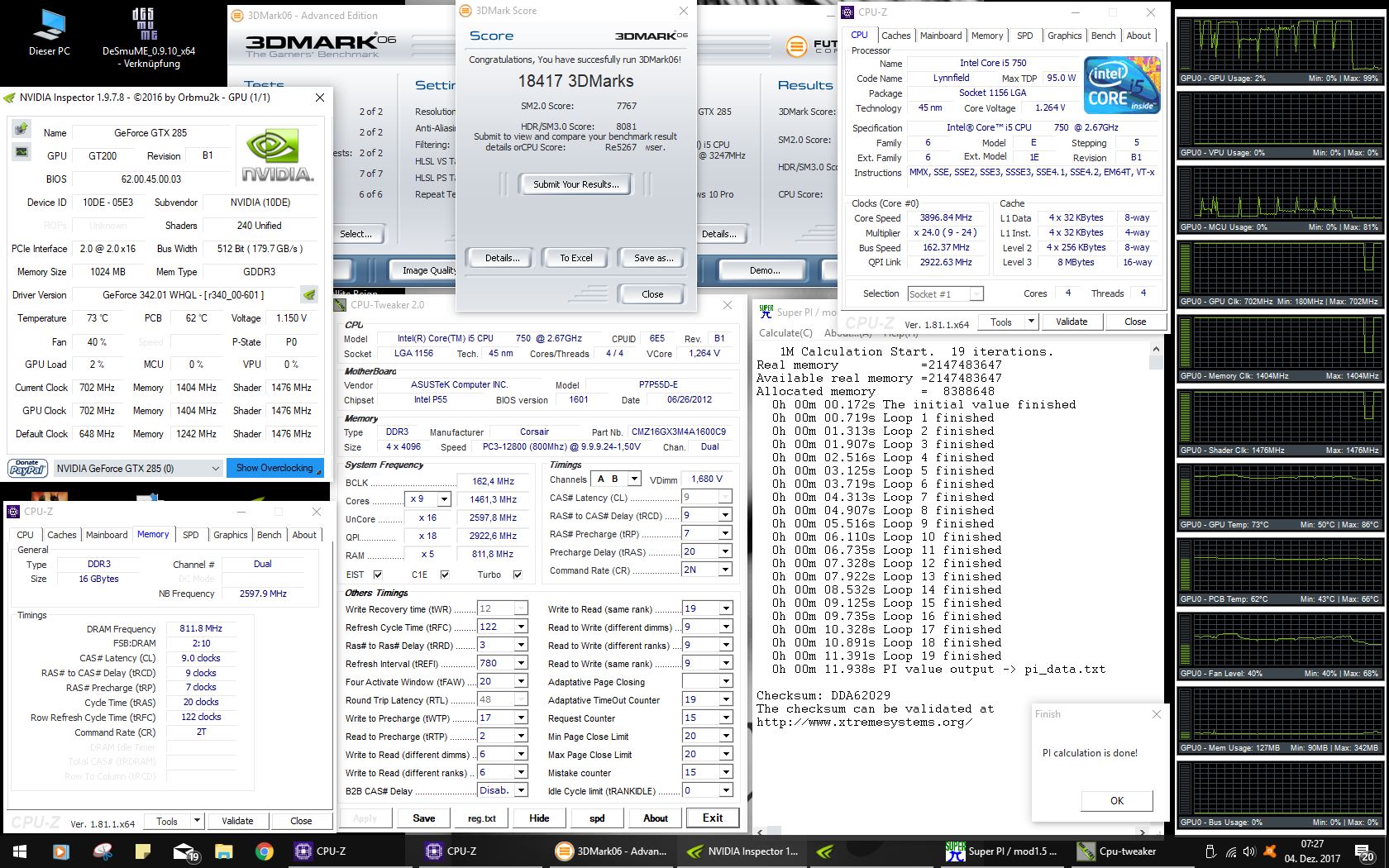Switch to 3DMark06 taskbar item
The width and height of the screenshot is (1389, 868).
pos(612,851)
